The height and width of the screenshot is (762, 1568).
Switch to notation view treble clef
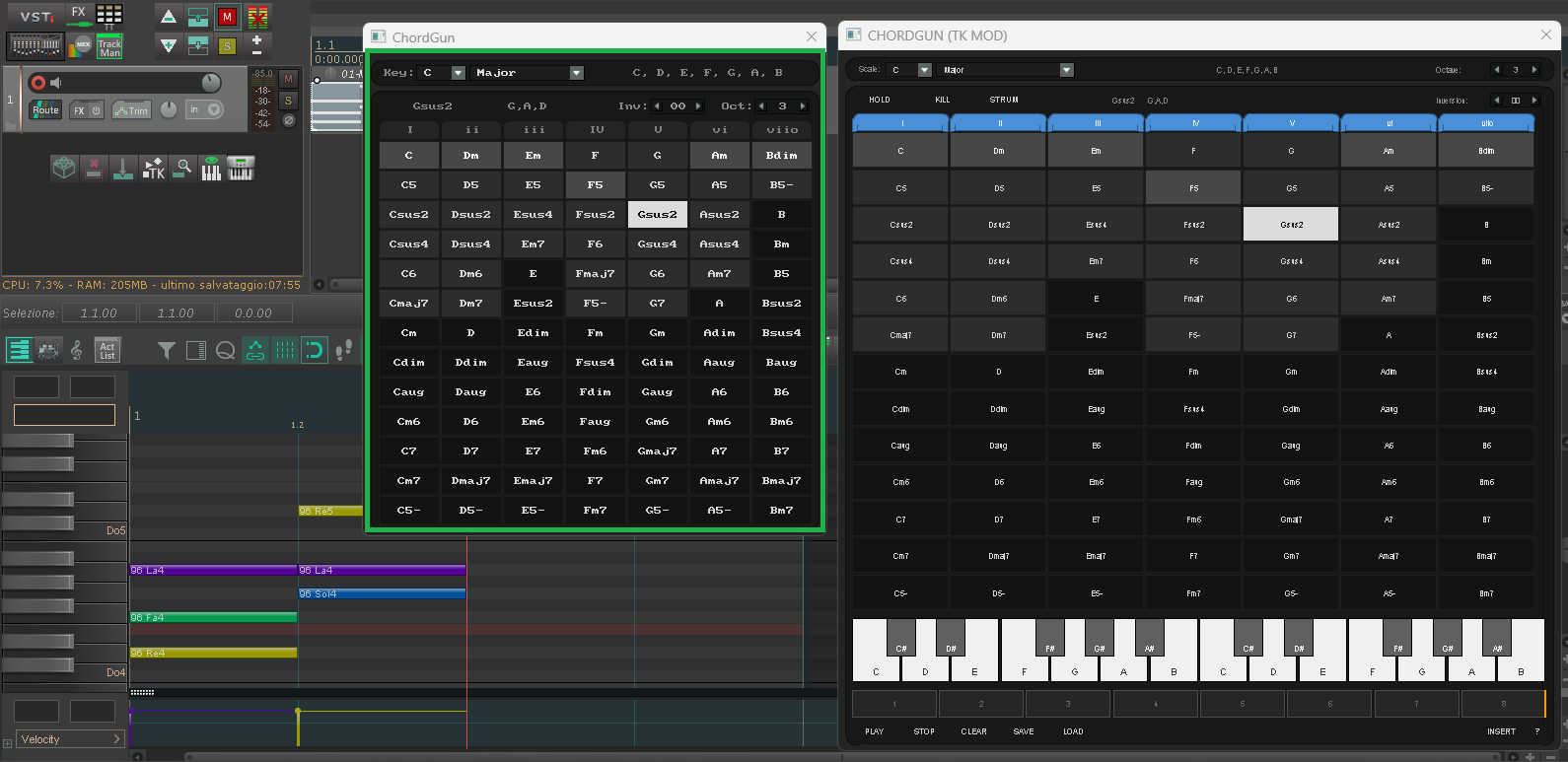pyautogui.click(x=77, y=350)
